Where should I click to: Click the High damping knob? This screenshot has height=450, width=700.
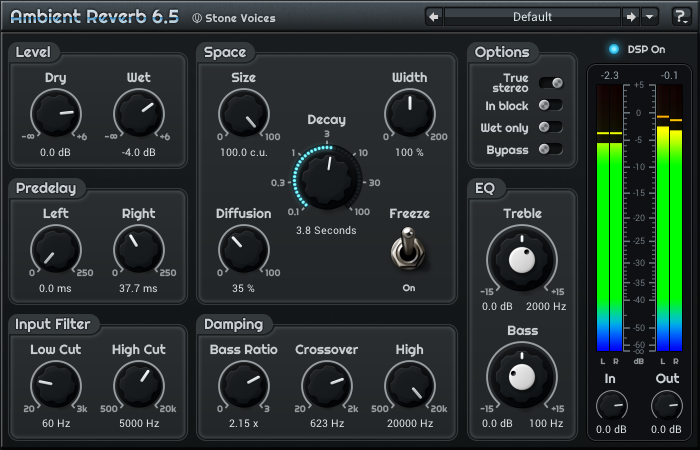(x=410, y=386)
